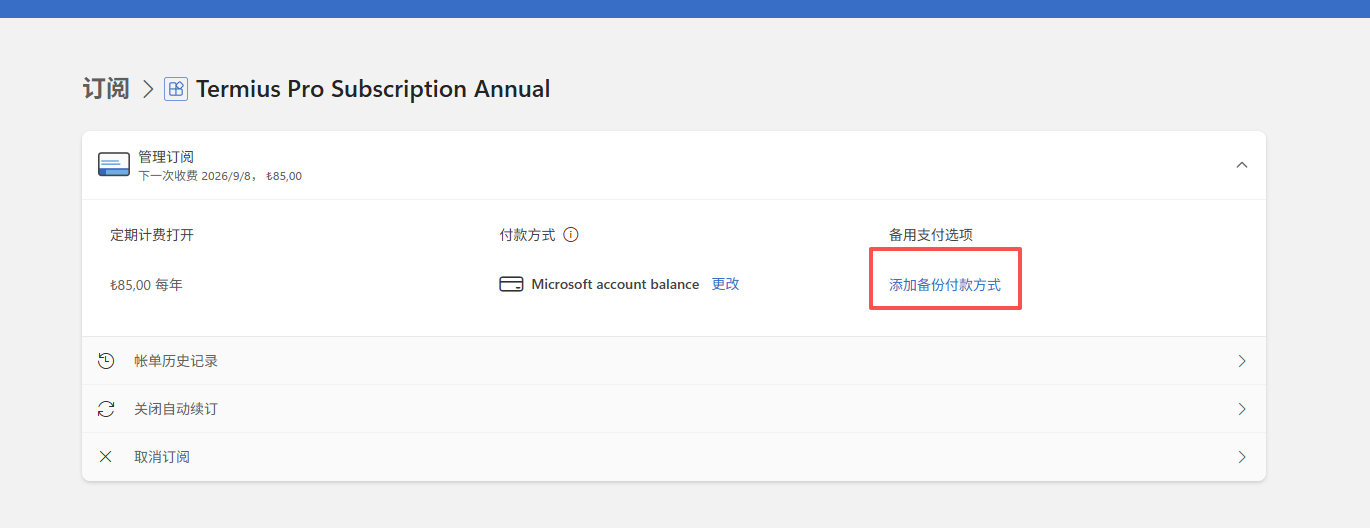Expand 关闭自动续订 using its right chevron
Screen dimensions: 1370x528
click(1242, 409)
